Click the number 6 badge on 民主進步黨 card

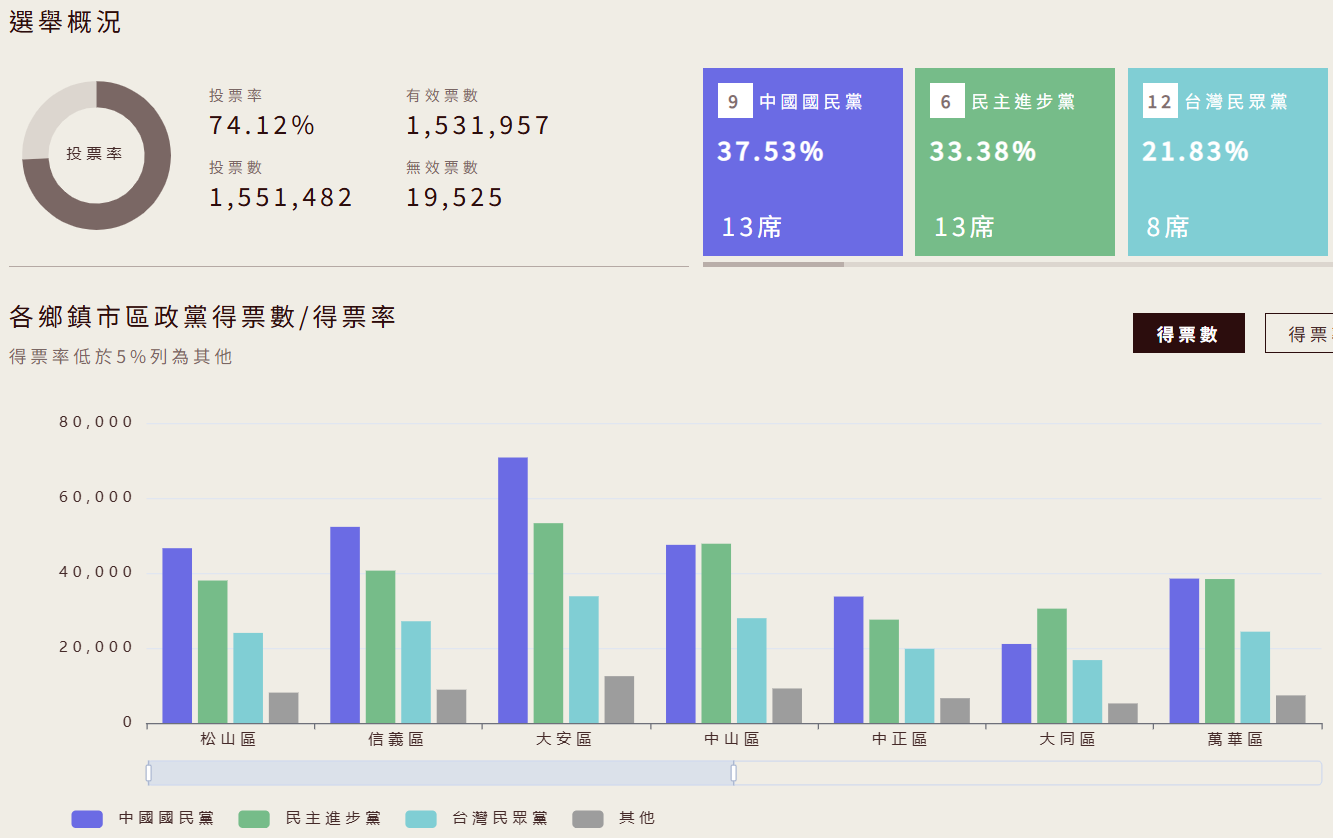click(x=947, y=101)
